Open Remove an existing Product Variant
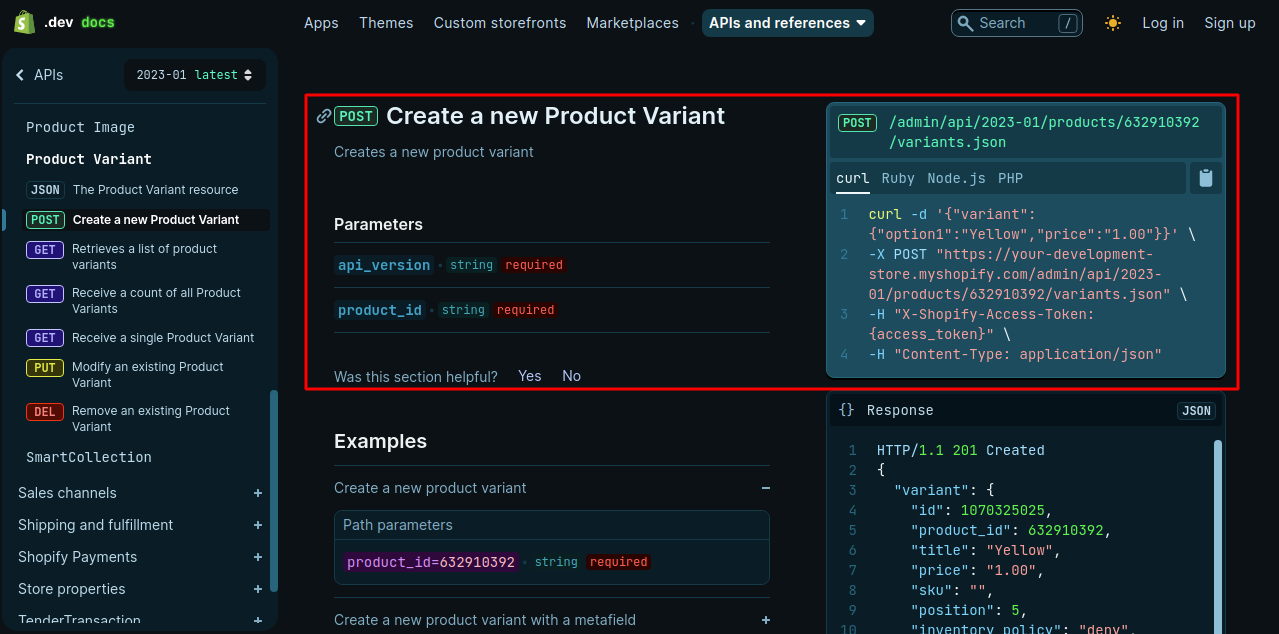This screenshot has width=1279, height=634. click(151, 419)
